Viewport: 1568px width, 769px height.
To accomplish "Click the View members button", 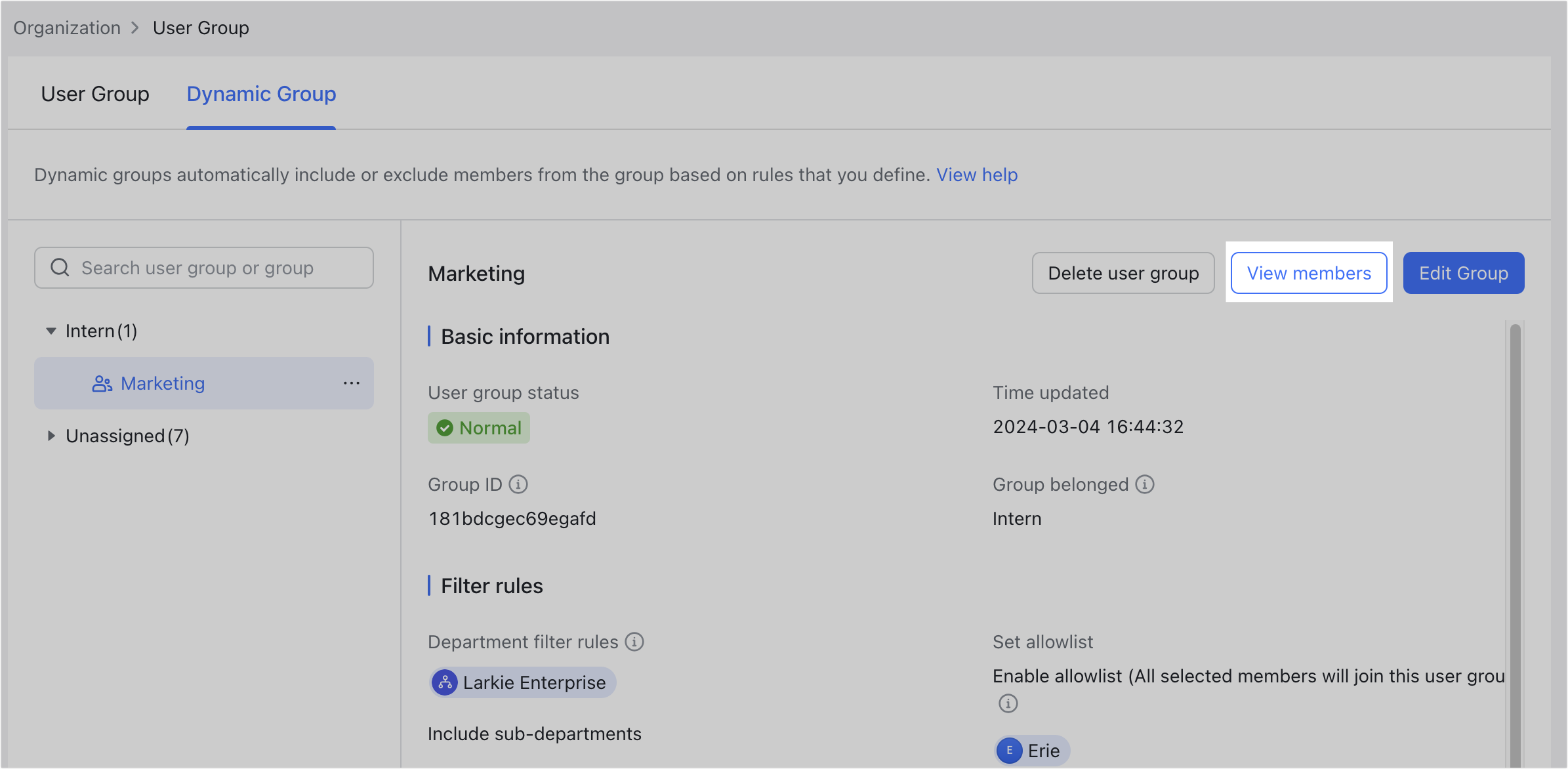I will tap(1309, 273).
